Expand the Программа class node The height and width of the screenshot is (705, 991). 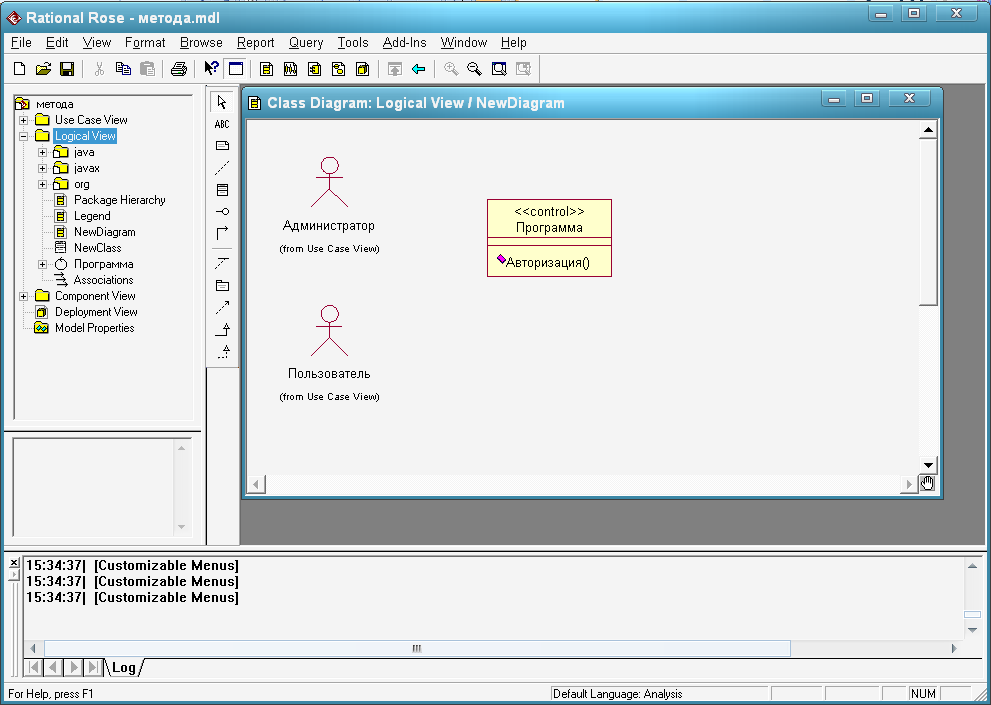pos(42,264)
